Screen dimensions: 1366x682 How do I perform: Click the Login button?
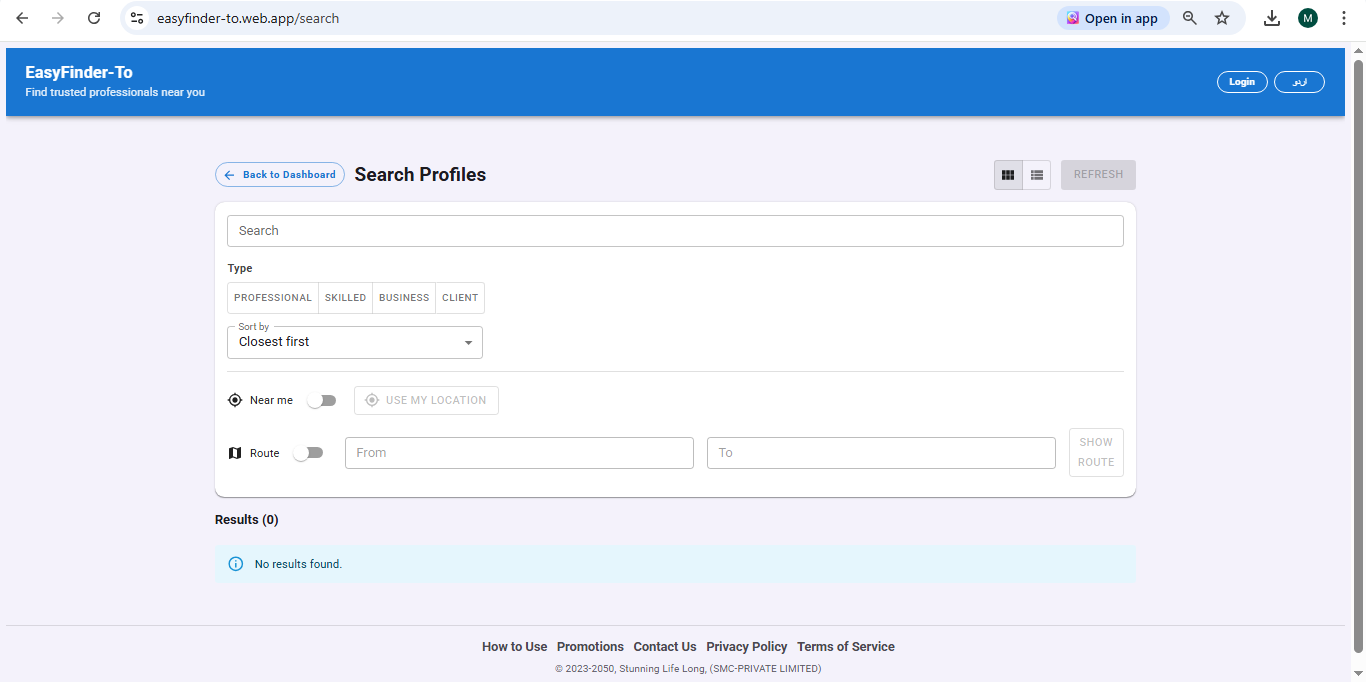click(1242, 82)
